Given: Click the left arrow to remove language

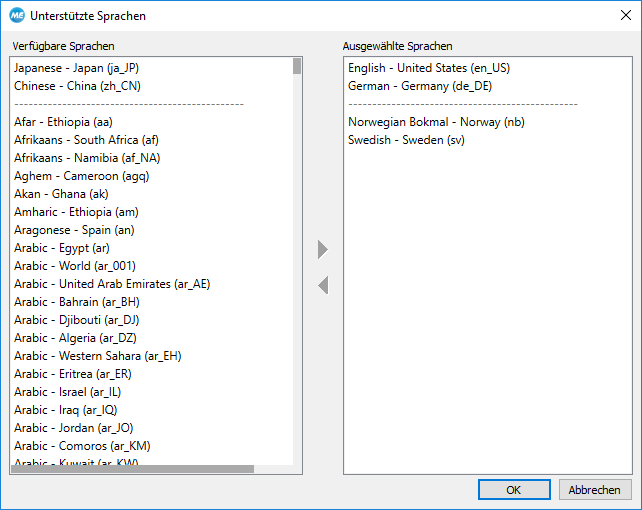Looking at the screenshot, I should click(x=322, y=286).
